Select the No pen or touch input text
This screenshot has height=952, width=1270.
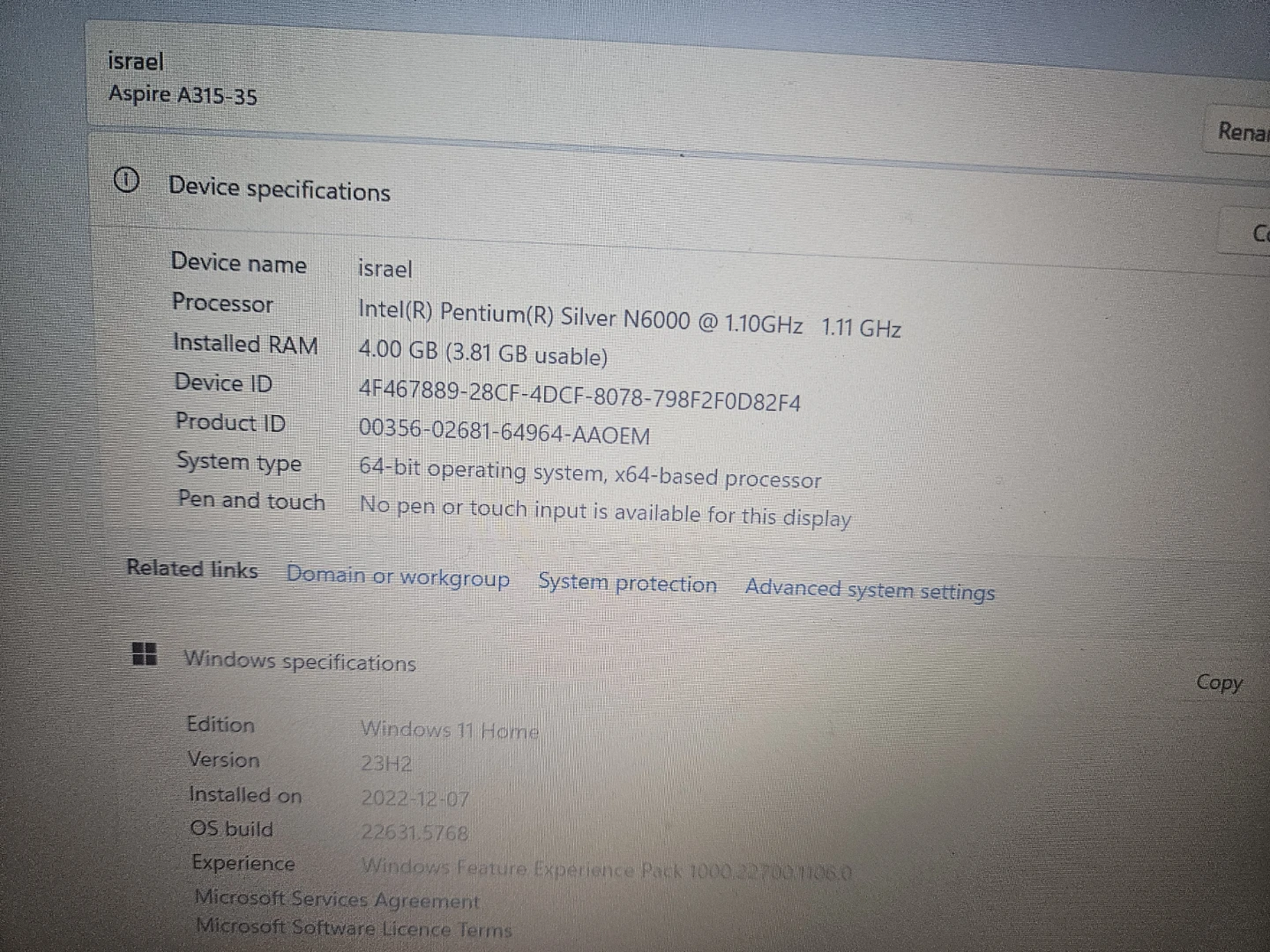(x=605, y=511)
